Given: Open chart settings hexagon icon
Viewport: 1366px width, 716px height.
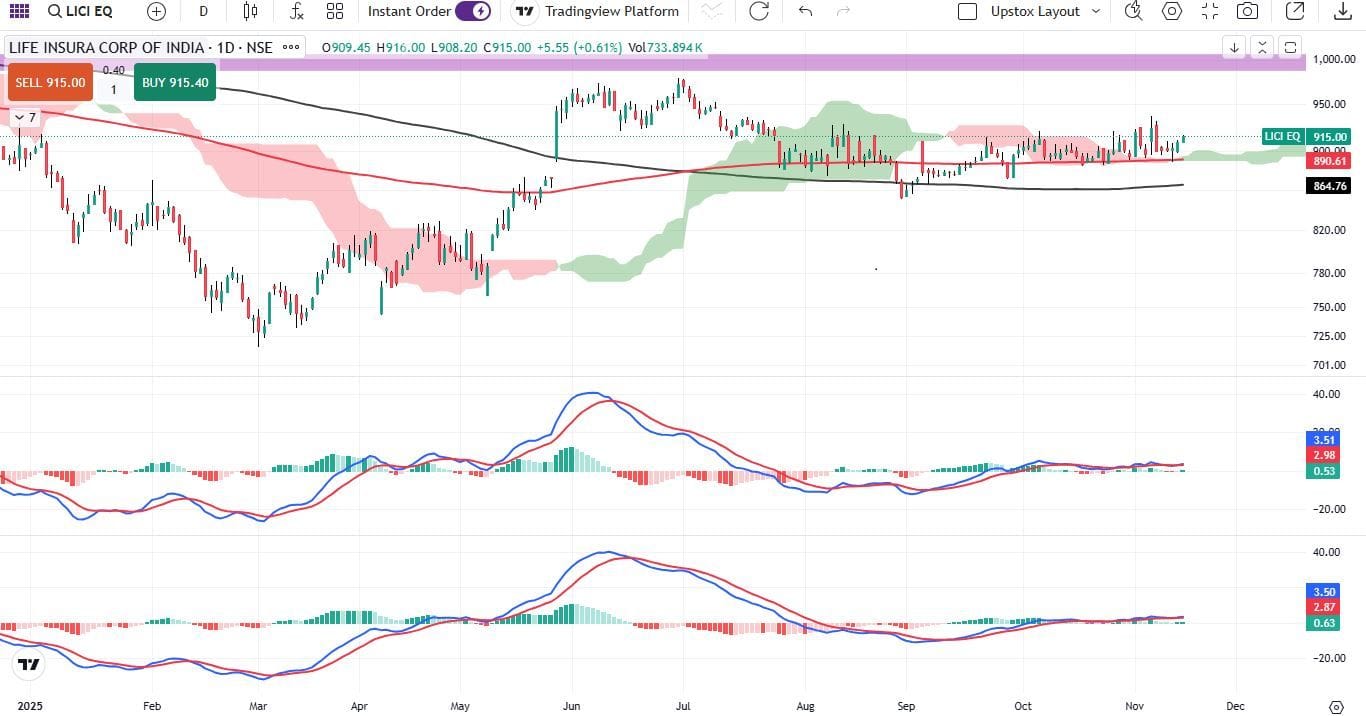Looking at the screenshot, I should coord(1172,11).
